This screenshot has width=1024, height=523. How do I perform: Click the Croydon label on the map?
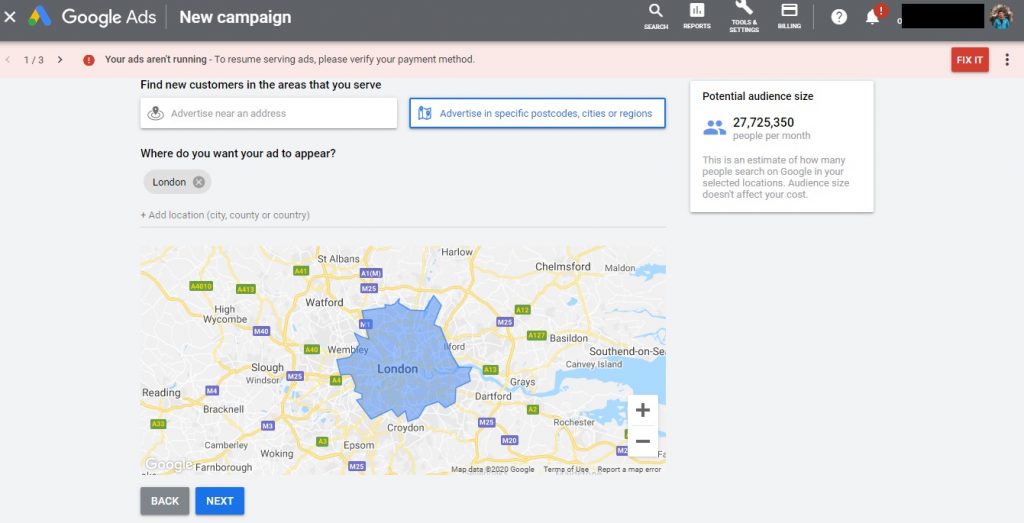pyautogui.click(x=406, y=428)
